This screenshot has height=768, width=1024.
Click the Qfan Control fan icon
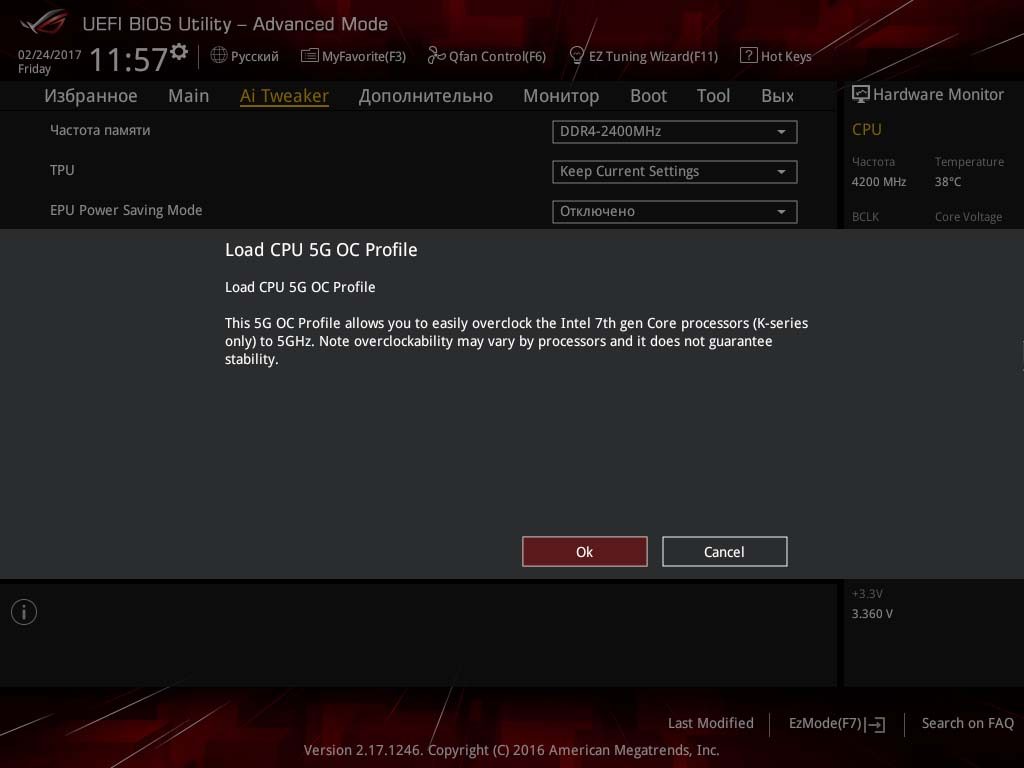pyautogui.click(x=436, y=56)
